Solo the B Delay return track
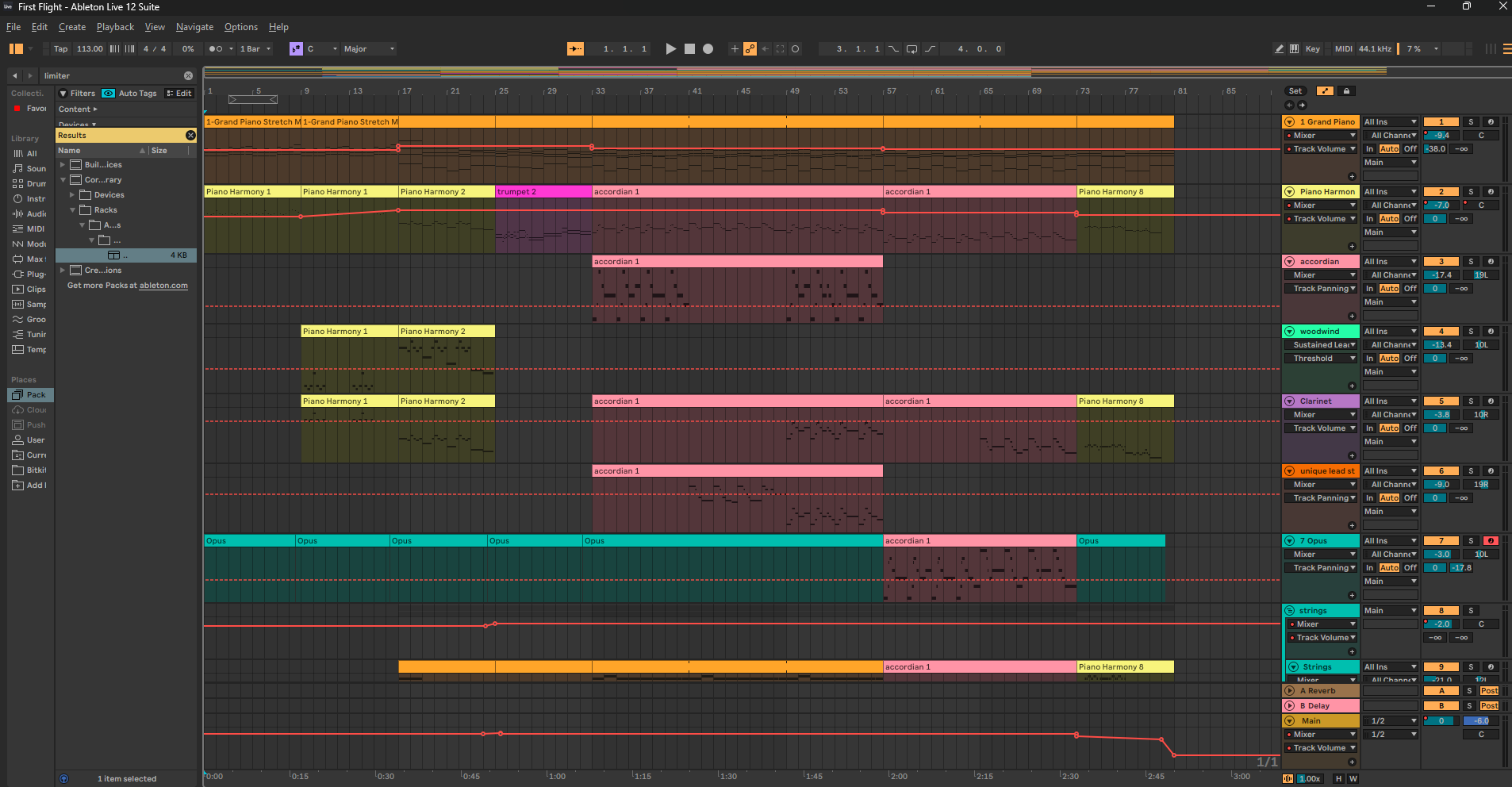 point(1469,706)
